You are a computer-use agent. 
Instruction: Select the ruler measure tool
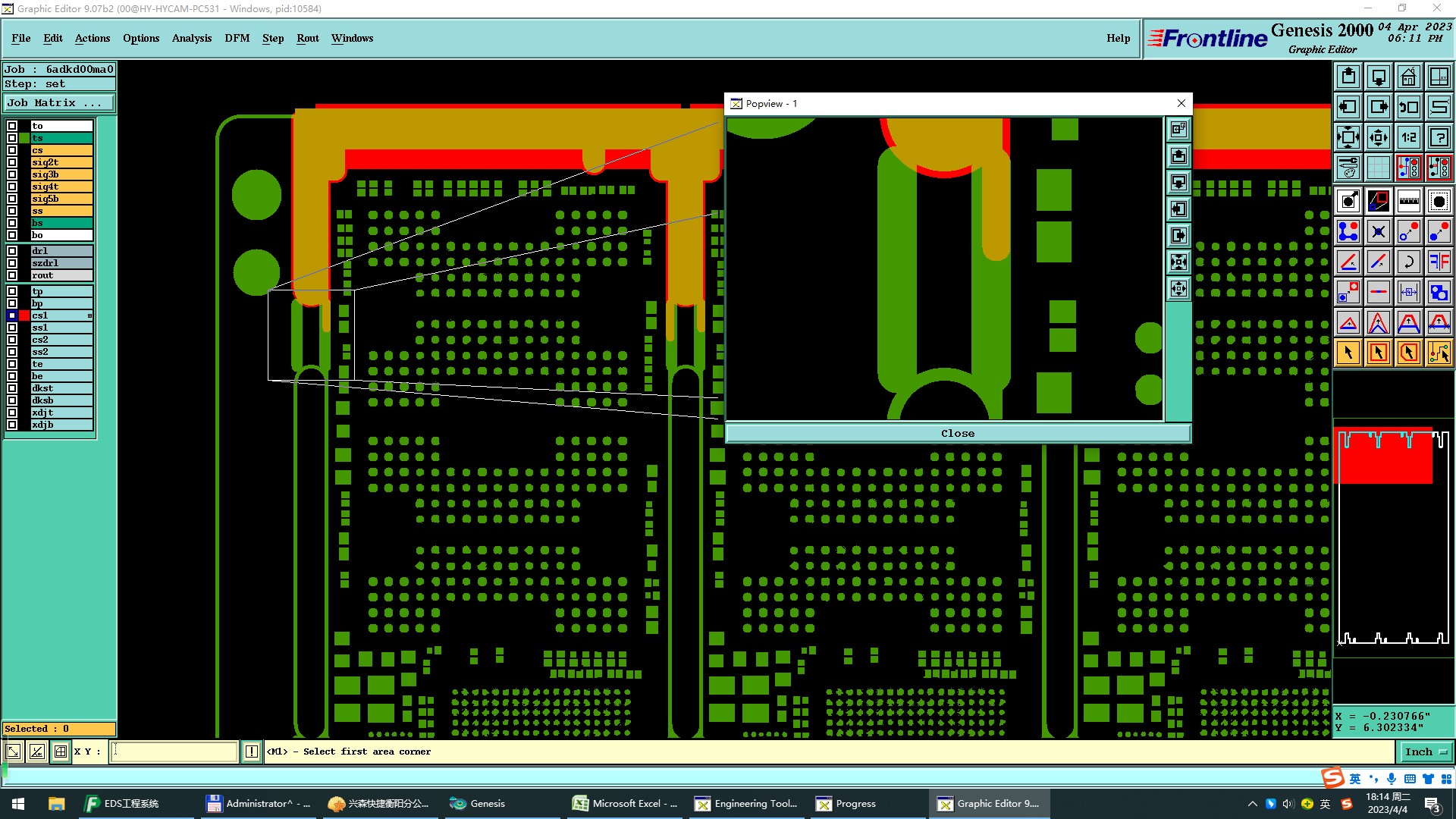click(x=1408, y=201)
